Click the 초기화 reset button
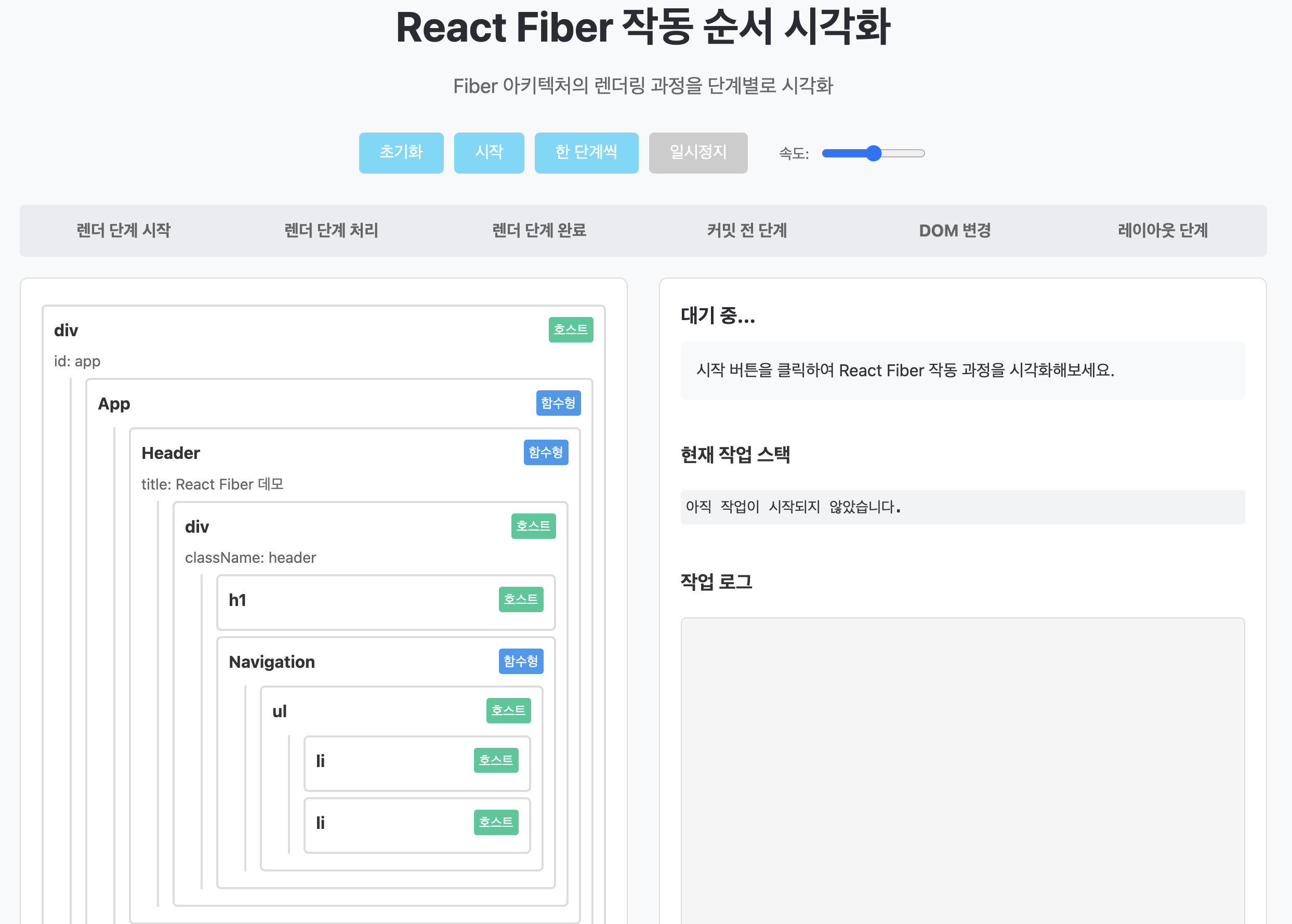This screenshot has height=924, width=1292. 401,152
